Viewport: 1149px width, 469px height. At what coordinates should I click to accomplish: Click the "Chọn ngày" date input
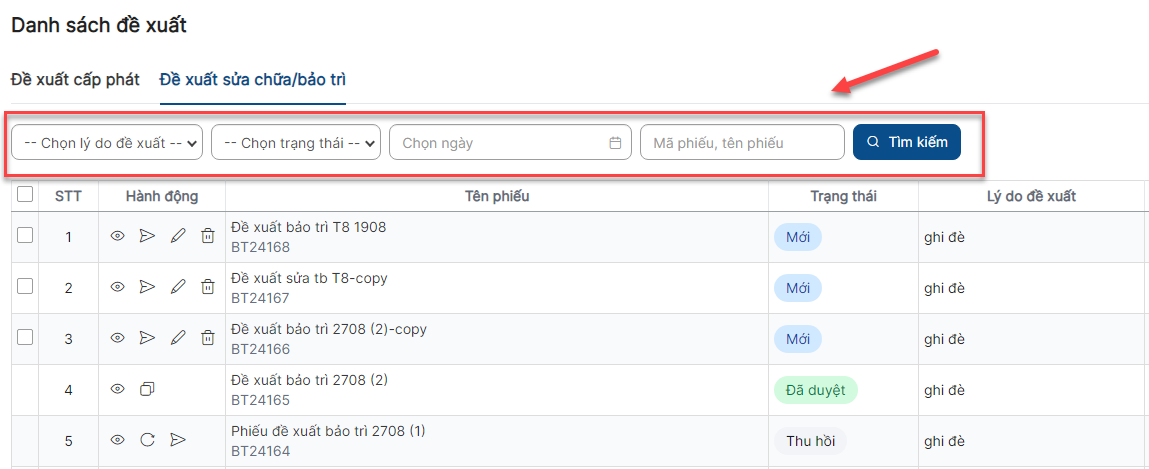point(511,143)
